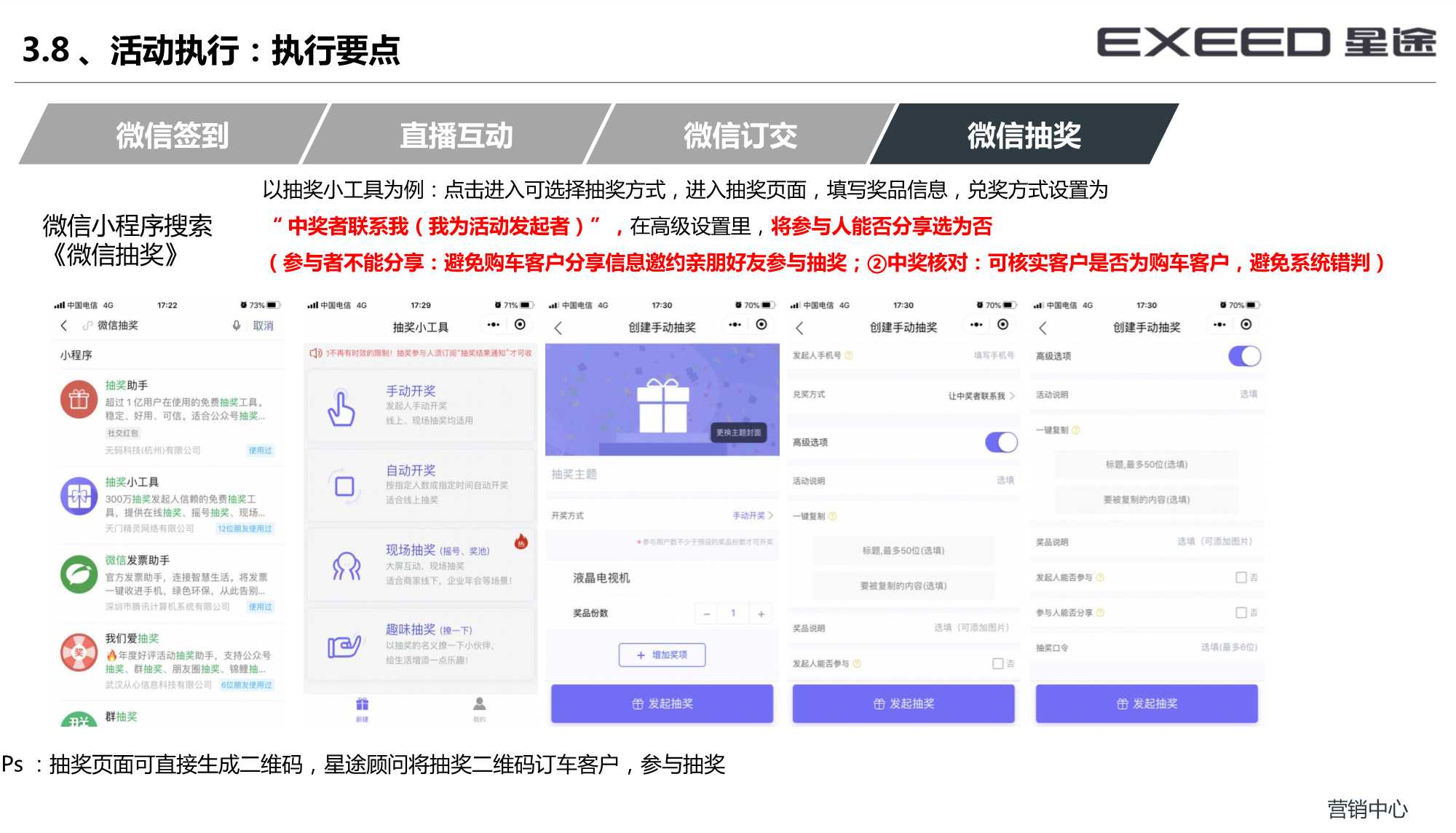The height and width of the screenshot is (833, 1456).
Task: Tap the 12位朋友使用过 tag
Action: tap(245, 529)
